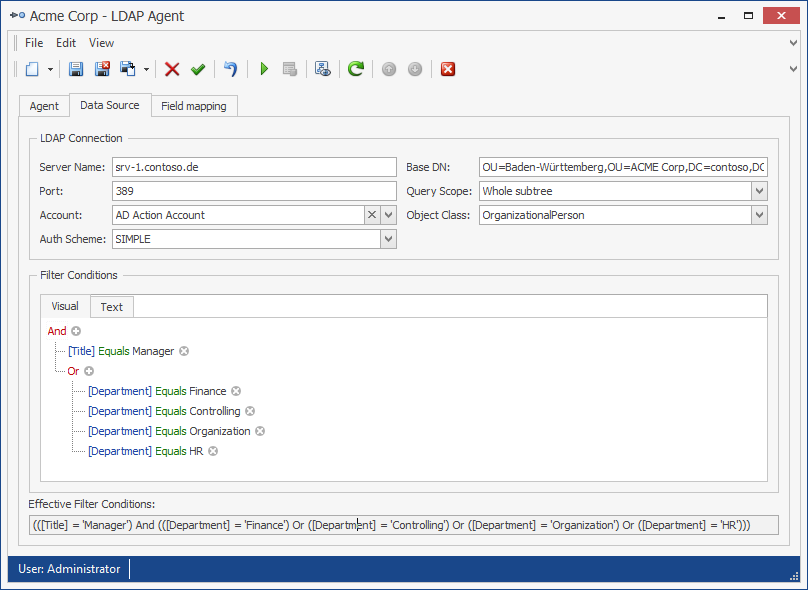The width and height of the screenshot is (808, 590).
Task: Open the Edit menu
Action: [66, 43]
